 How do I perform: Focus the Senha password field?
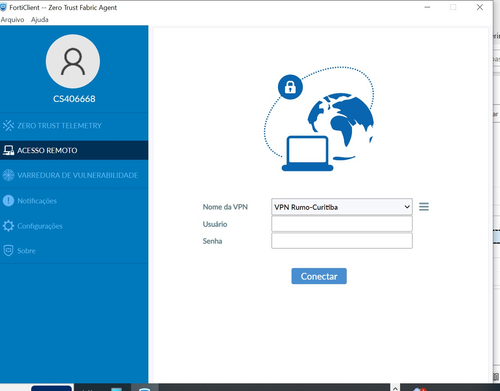click(342, 241)
